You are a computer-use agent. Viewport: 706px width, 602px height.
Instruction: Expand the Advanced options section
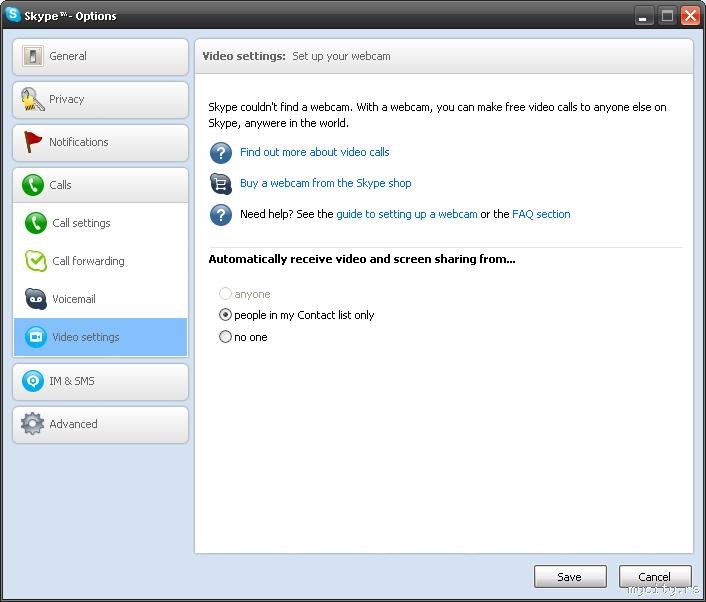click(x=100, y=424)
